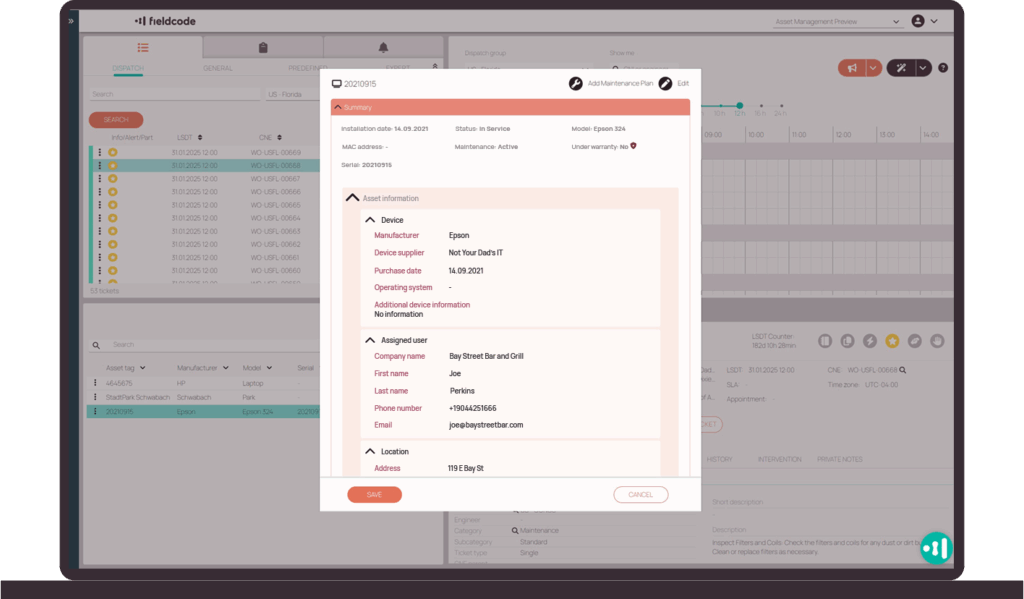
Task: Open the help question mark icon
Action: tap(943, 68)
